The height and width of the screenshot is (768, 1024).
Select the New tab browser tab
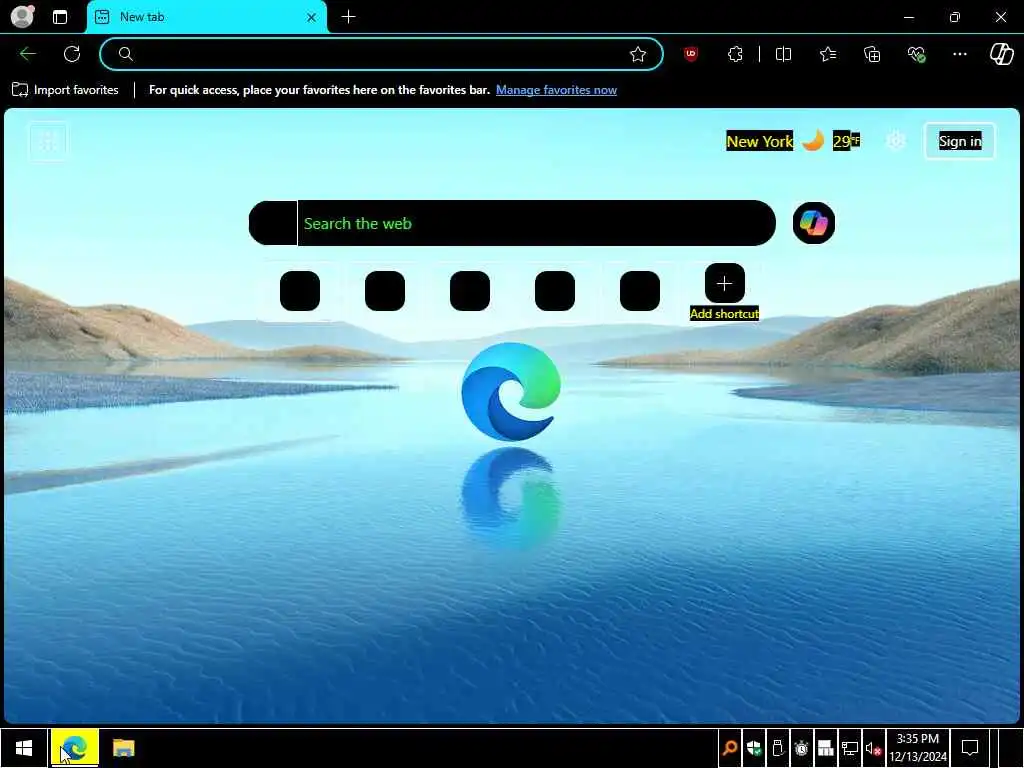click(x=206, y=17)
